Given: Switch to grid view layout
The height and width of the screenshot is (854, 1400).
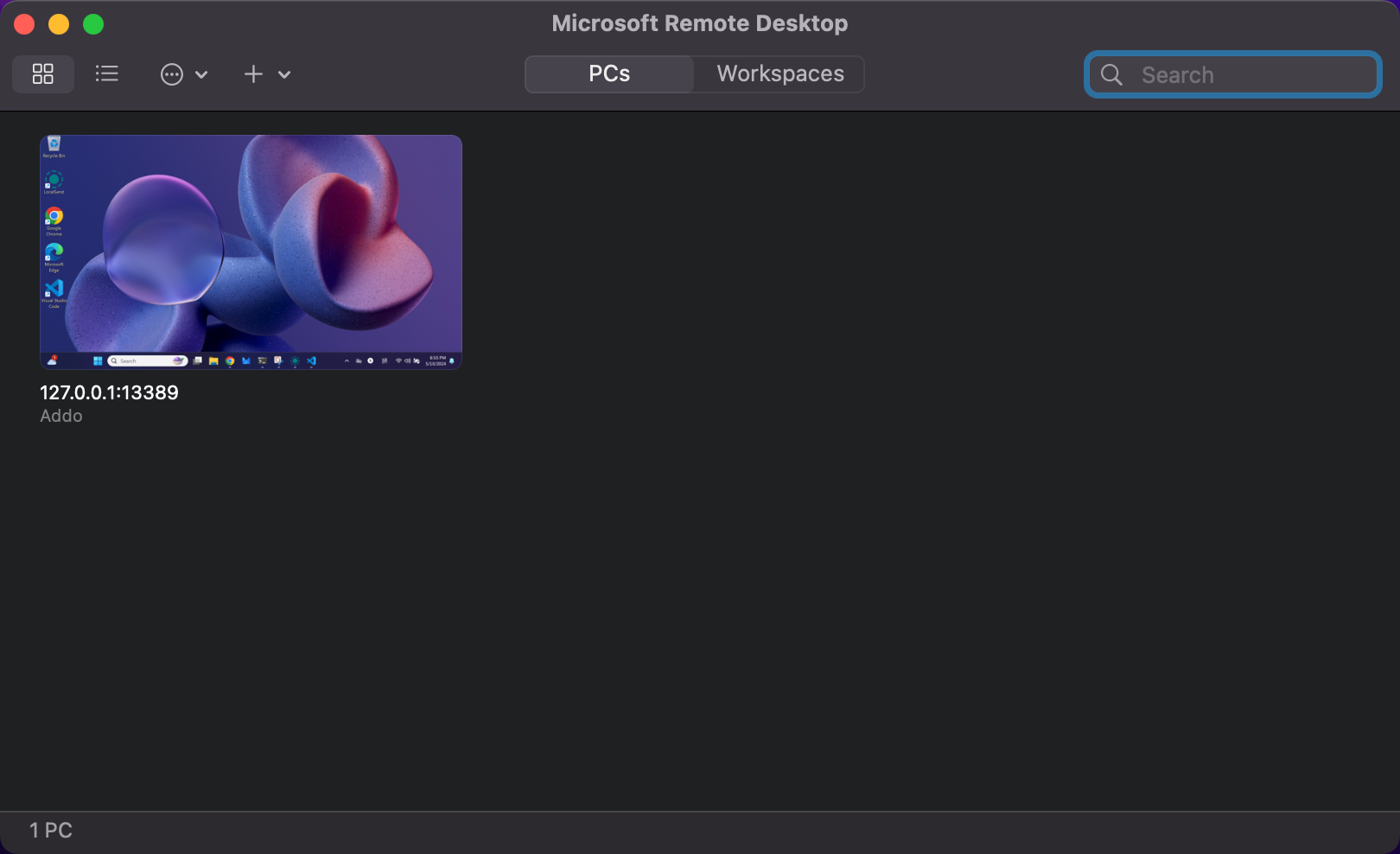Looking at the screenshot, I should [x=43, y=74].
